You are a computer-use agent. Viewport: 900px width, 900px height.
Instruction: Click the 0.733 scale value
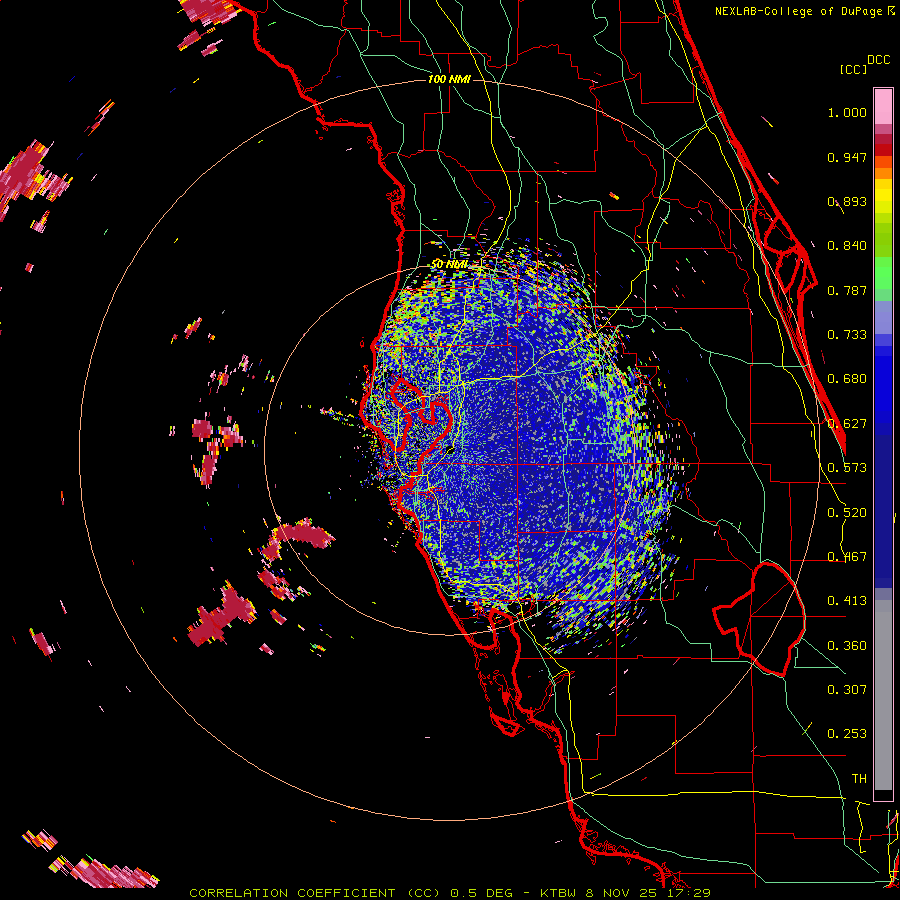(x=847, y=335)
